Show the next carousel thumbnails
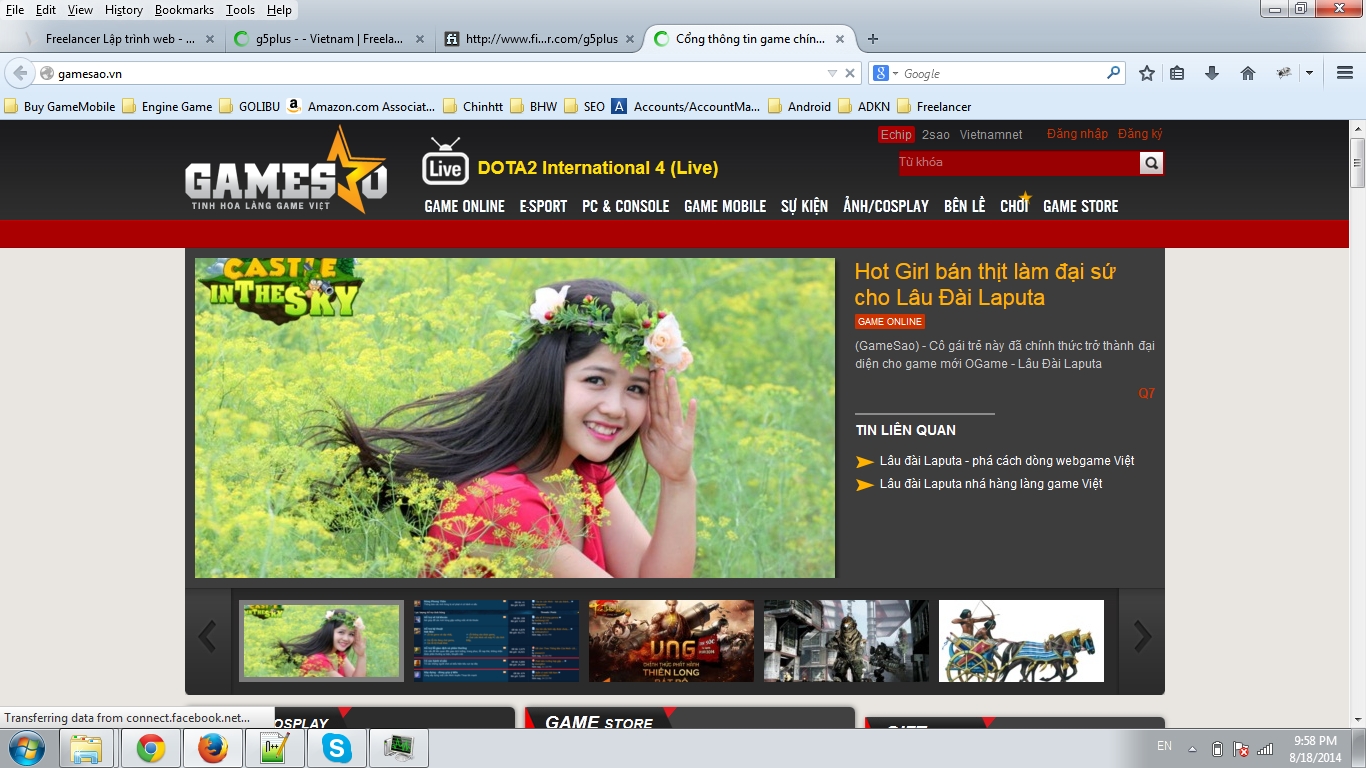Image resolution: width=1366 pixels, height=768 pixels. pos(1142,636)
